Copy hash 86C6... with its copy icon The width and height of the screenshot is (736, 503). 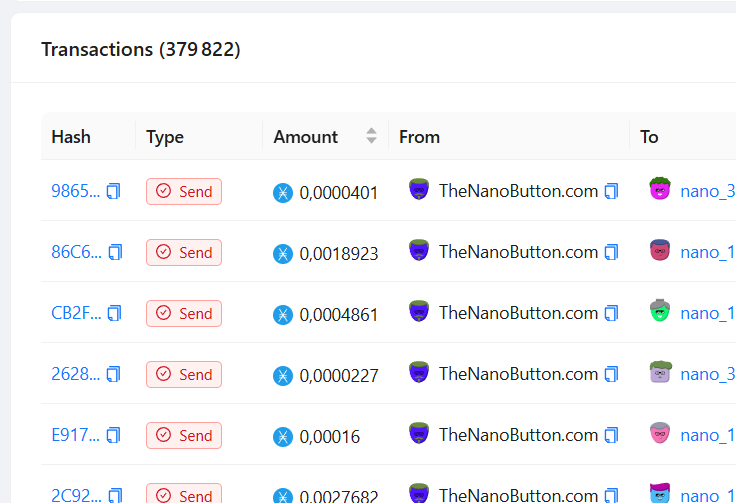[x=115, y=252]
